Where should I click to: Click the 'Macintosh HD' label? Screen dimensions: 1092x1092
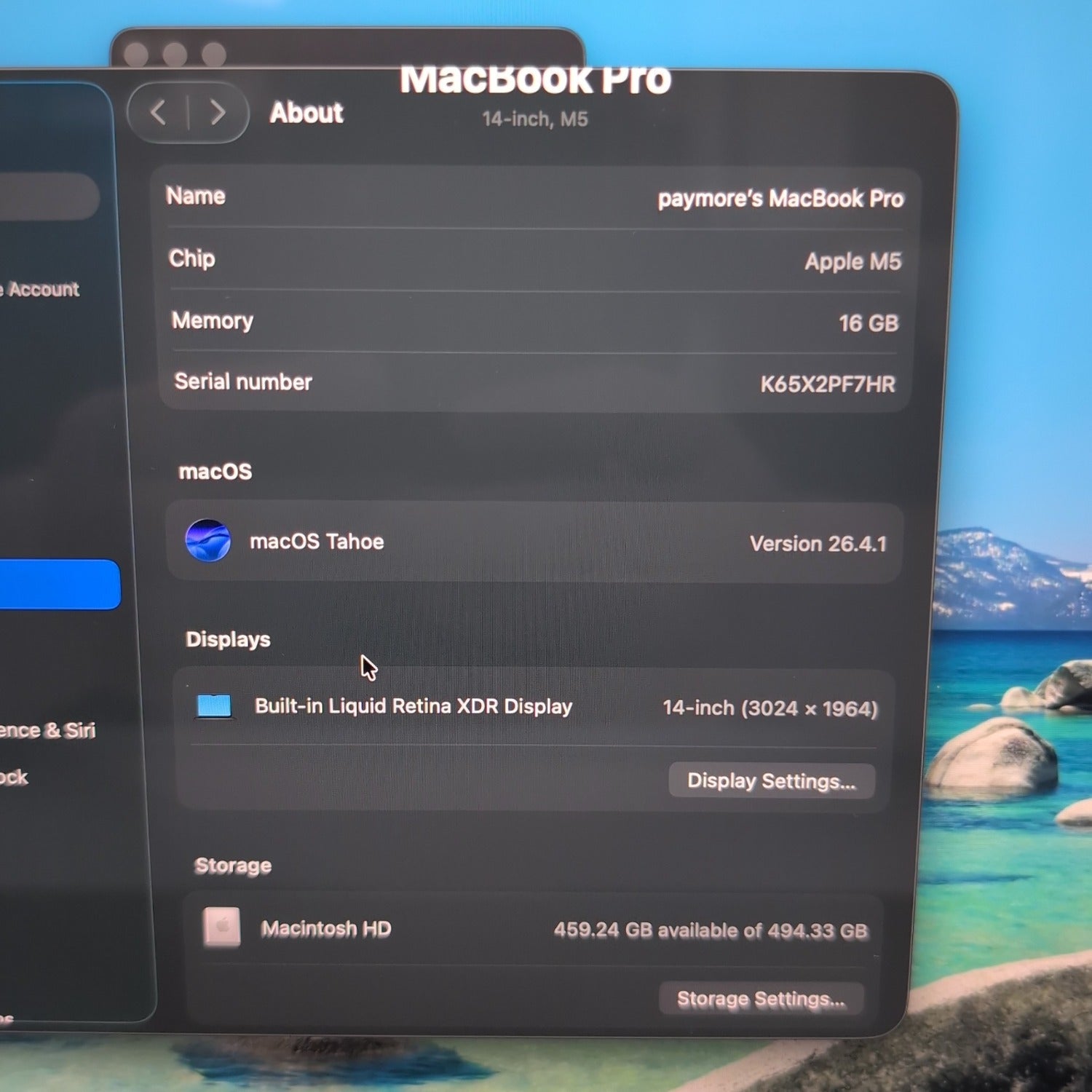pyautogui.click(x=326, y=928)
